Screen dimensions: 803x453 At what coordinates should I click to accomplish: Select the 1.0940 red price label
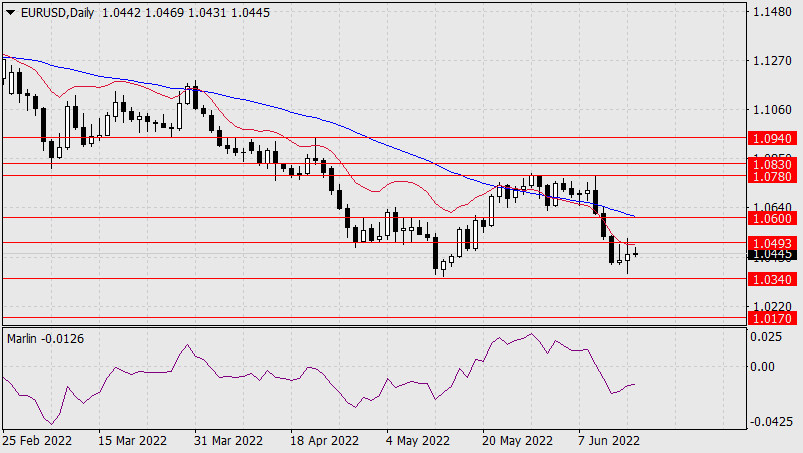tap(772, 138)
